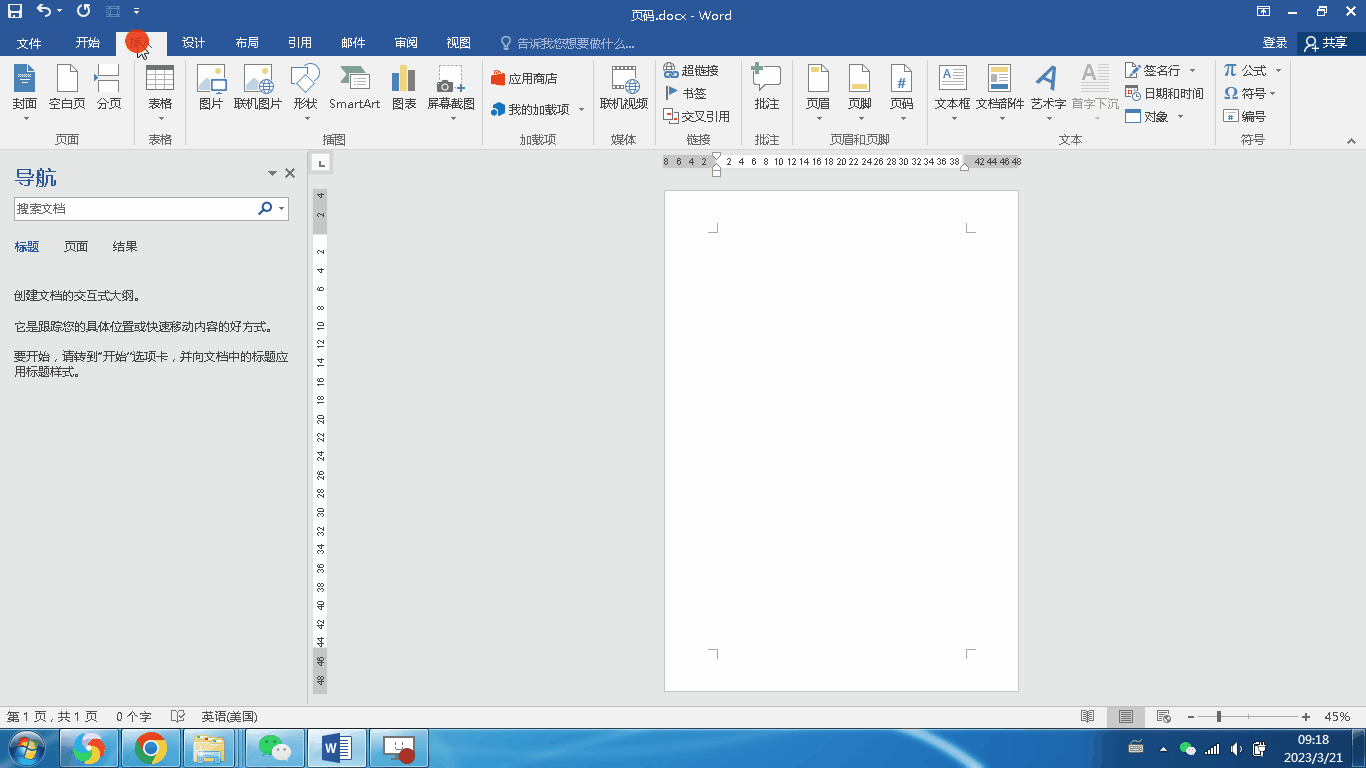Screen dimensions: 1366x768
Task: Open the Table (表格) insert tool
Action: point(160,92)
